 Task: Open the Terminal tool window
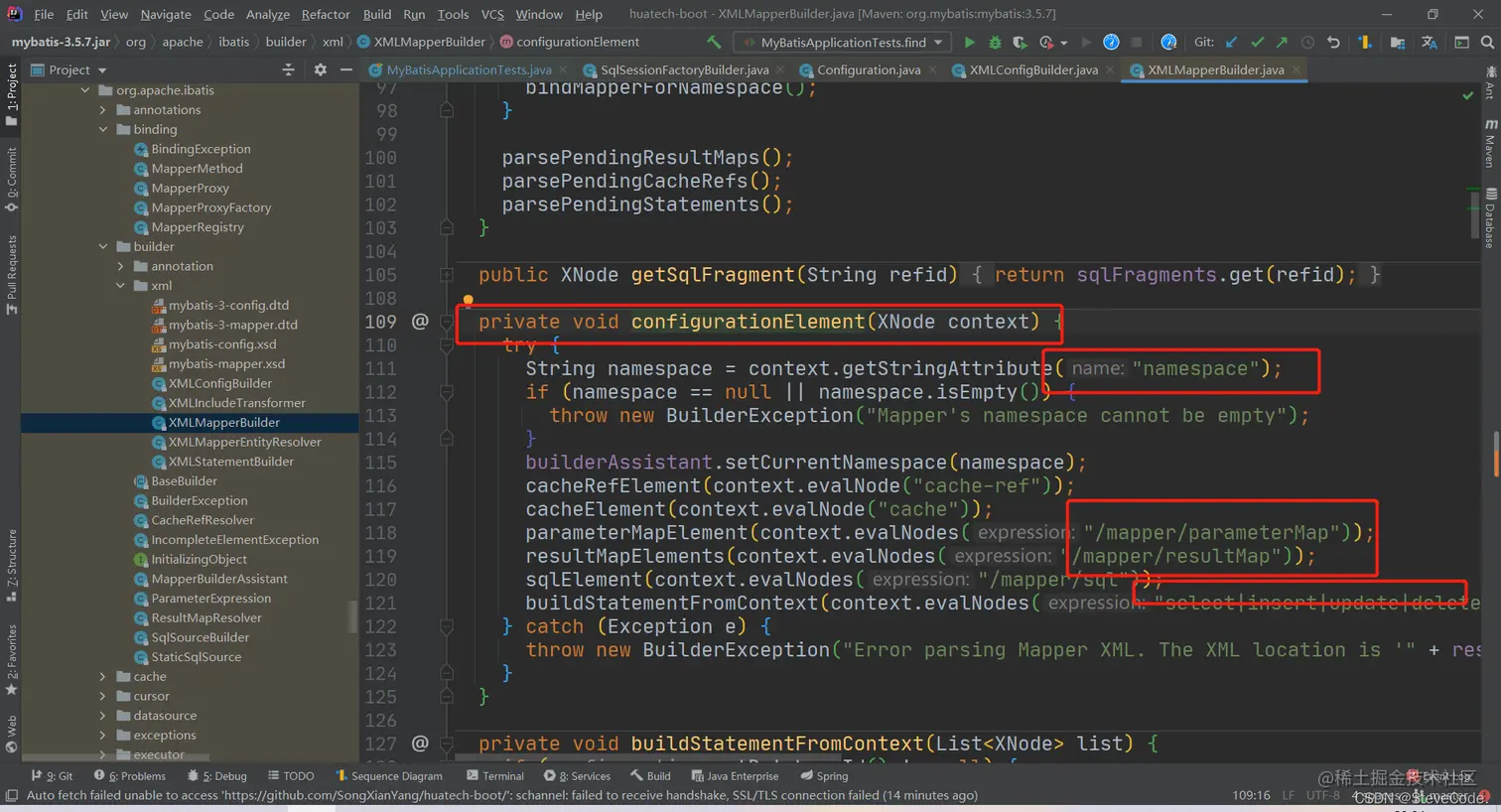495,776
